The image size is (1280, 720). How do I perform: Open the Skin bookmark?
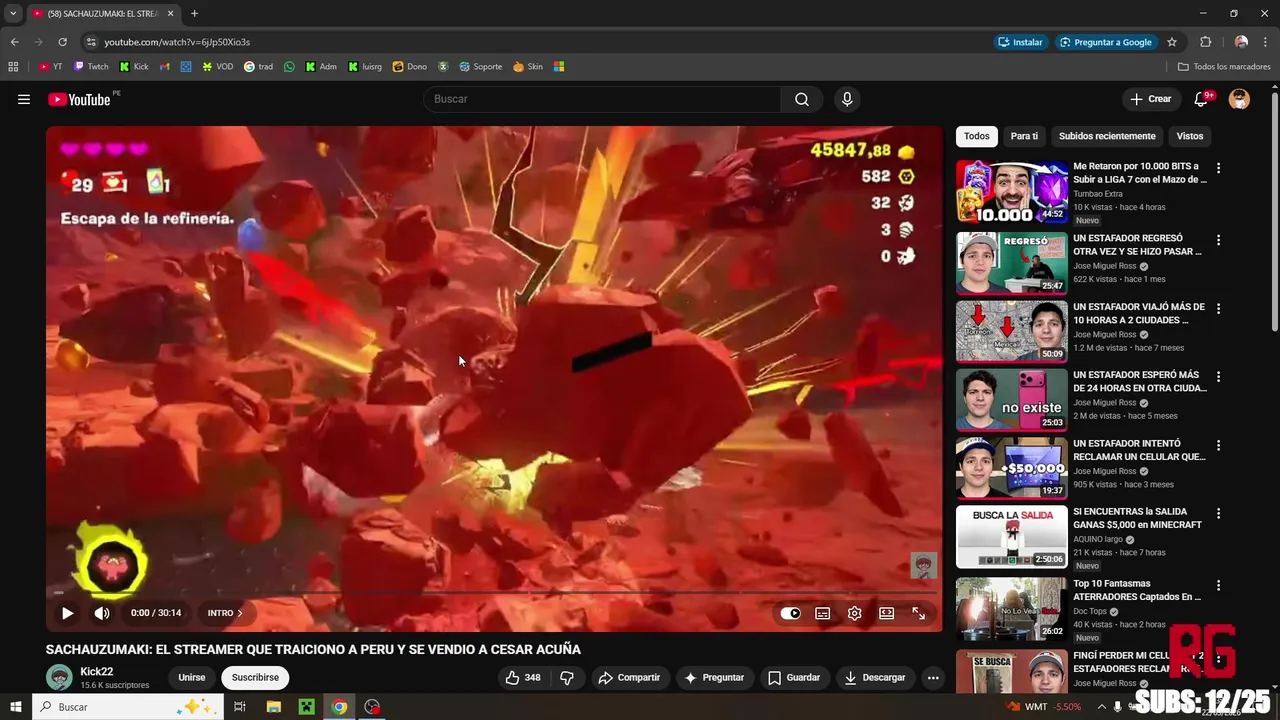[x=527, y=67]
